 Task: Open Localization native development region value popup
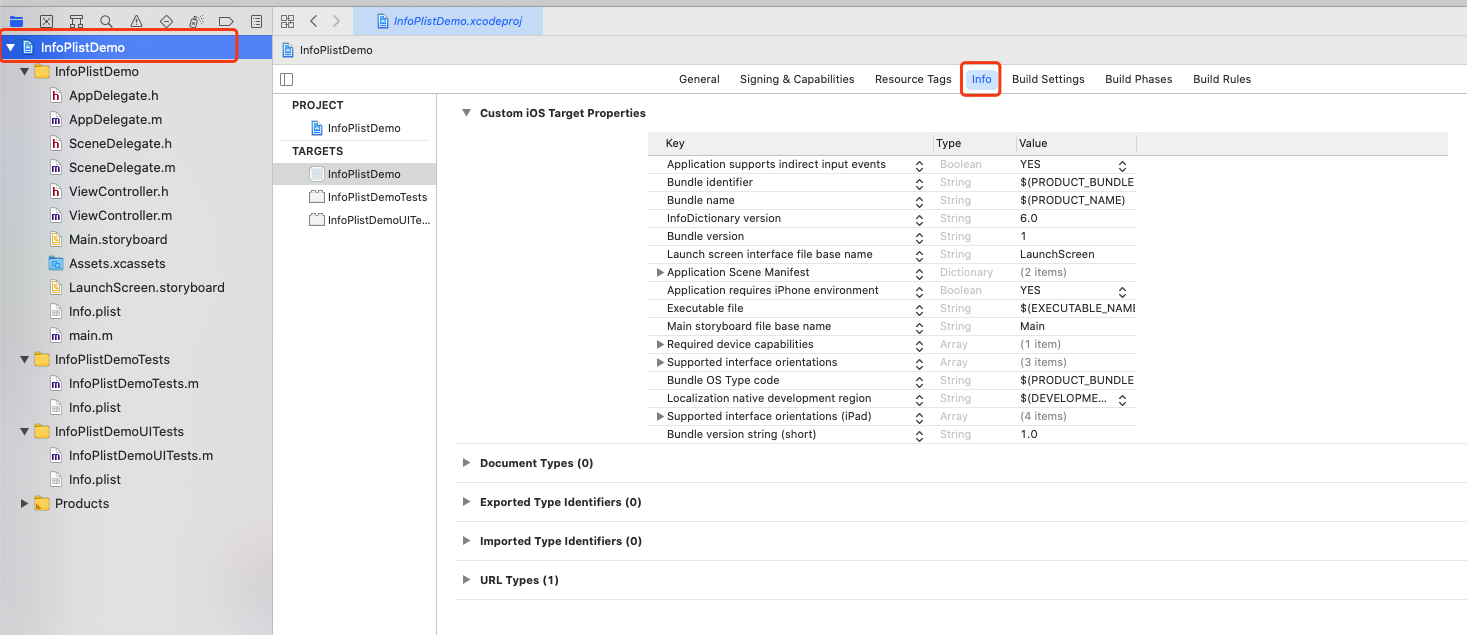tap(1122, 399)
